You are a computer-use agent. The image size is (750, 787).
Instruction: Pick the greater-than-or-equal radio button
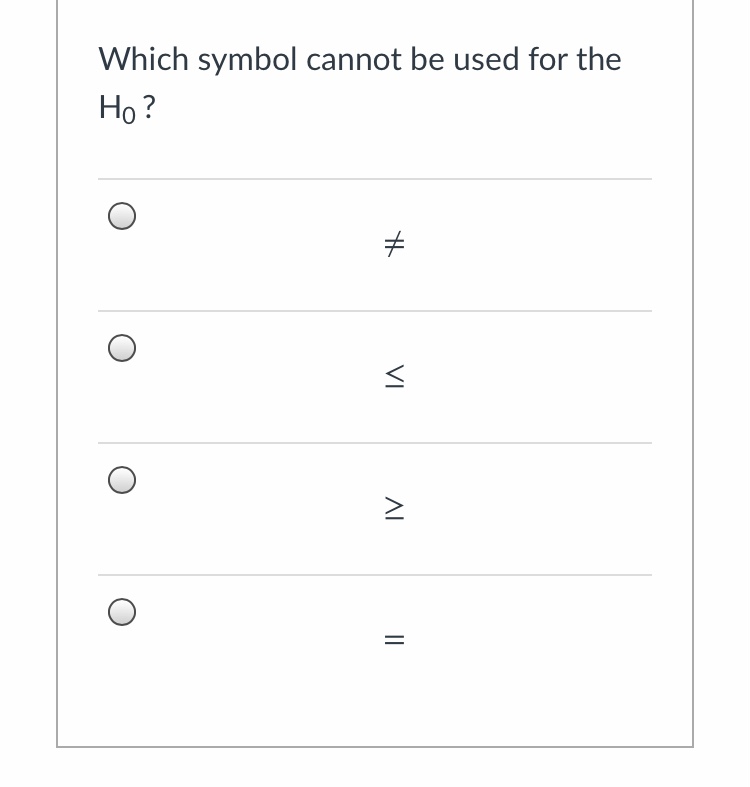(x=122, y=481)
